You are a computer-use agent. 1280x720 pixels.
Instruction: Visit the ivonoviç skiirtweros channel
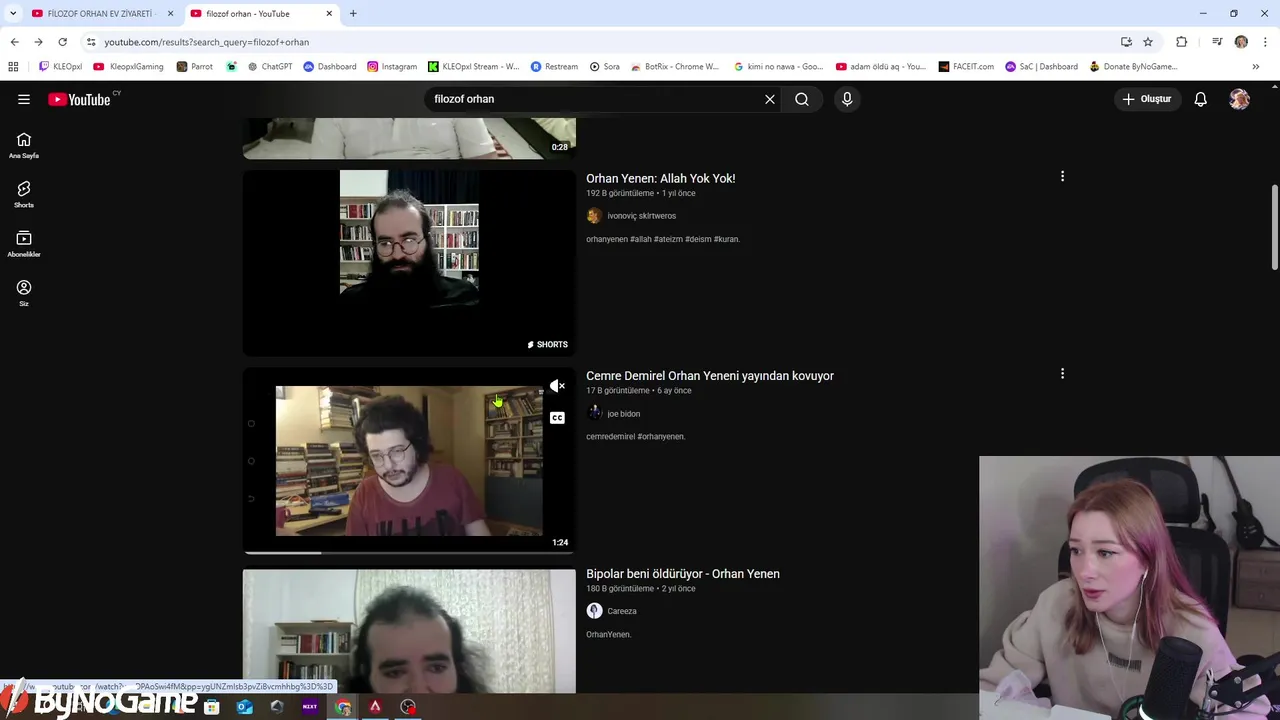coord(641,216)
